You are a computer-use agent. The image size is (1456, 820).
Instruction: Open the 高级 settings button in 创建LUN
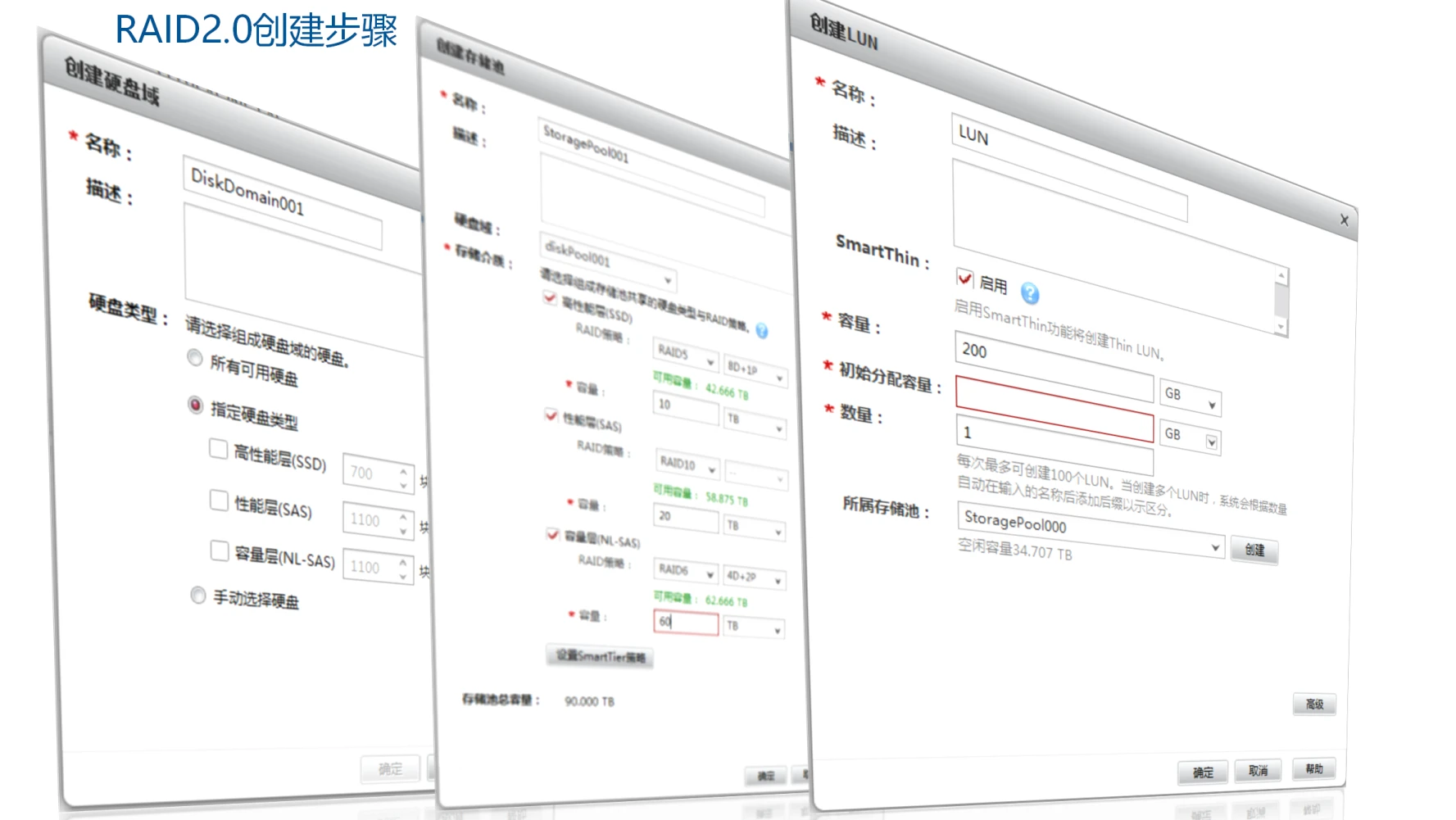1313,704
